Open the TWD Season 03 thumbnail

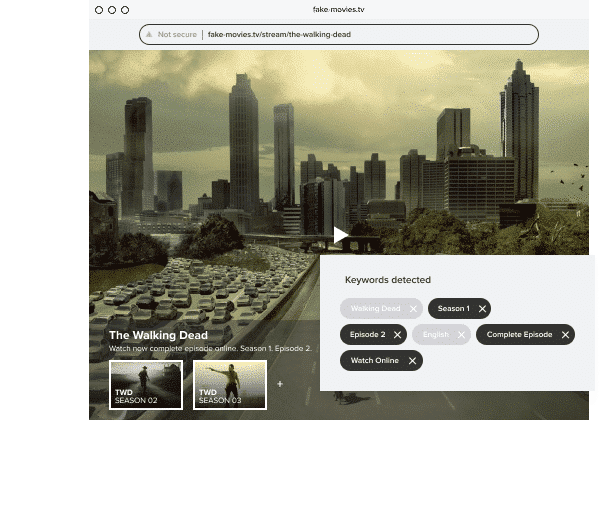pos(230,385)
